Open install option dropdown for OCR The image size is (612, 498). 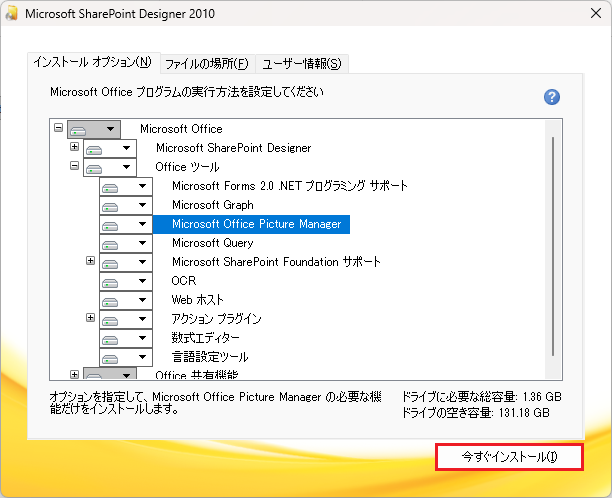pyautogui.click(x=141, y=281)
